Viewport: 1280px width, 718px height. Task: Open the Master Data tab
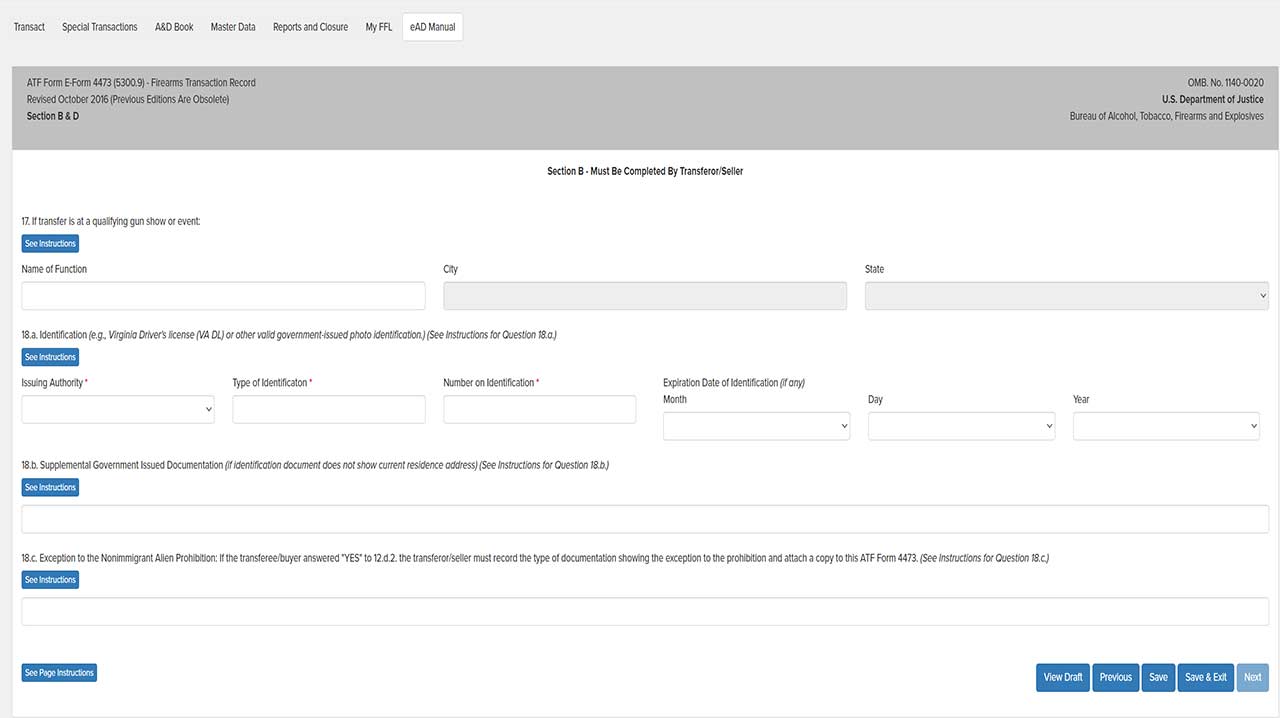(x=232, y=27)
